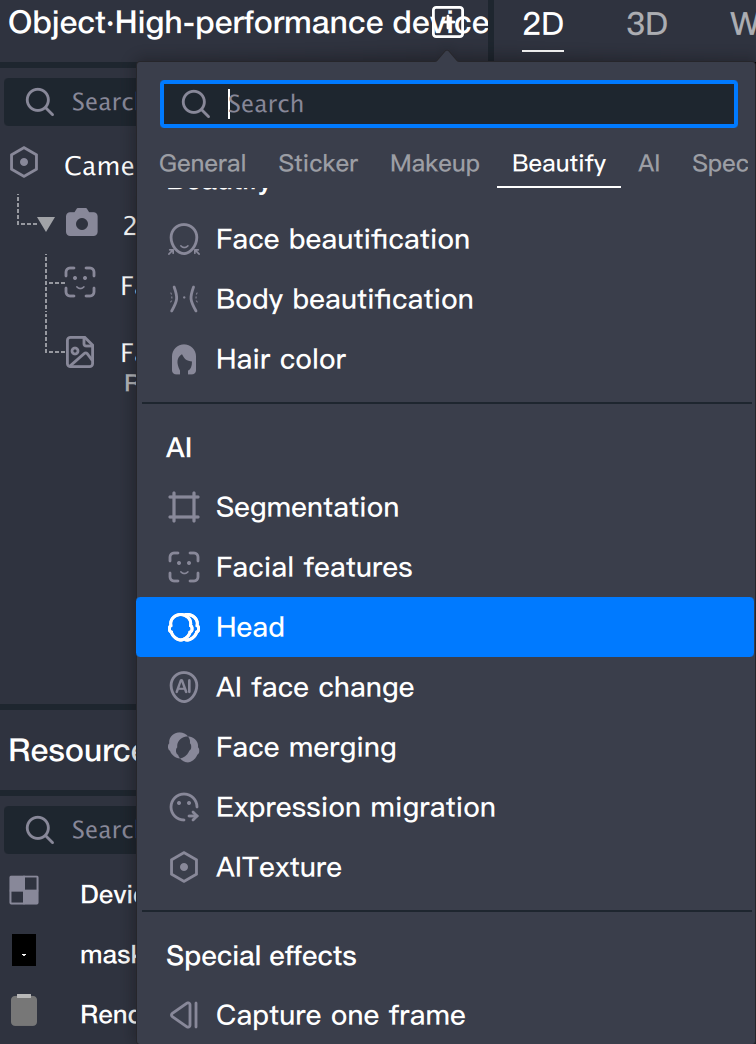Select the mask resource thumbnail
This screenshot has width=756, height=1044.
pos(24,951)
